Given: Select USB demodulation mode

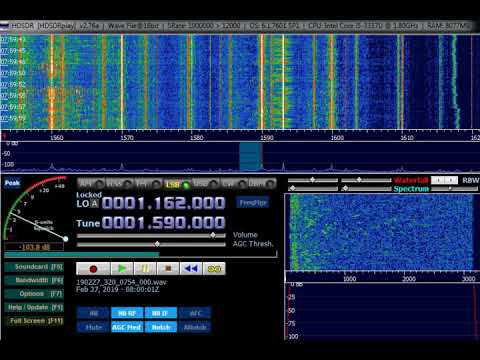Looking at the screenshot, I should 205,184.
